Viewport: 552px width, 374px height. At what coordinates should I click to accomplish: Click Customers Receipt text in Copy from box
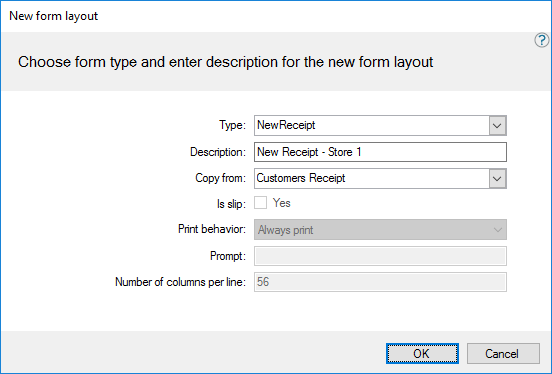pos(301,178)
